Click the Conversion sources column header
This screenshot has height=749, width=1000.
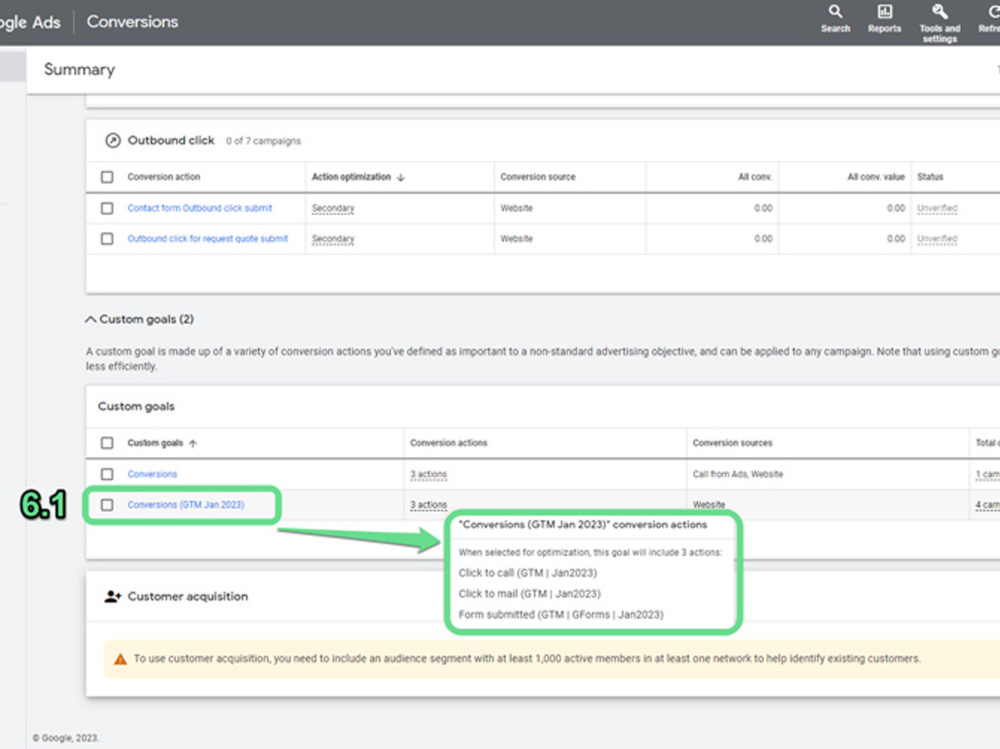pos(732,443)
